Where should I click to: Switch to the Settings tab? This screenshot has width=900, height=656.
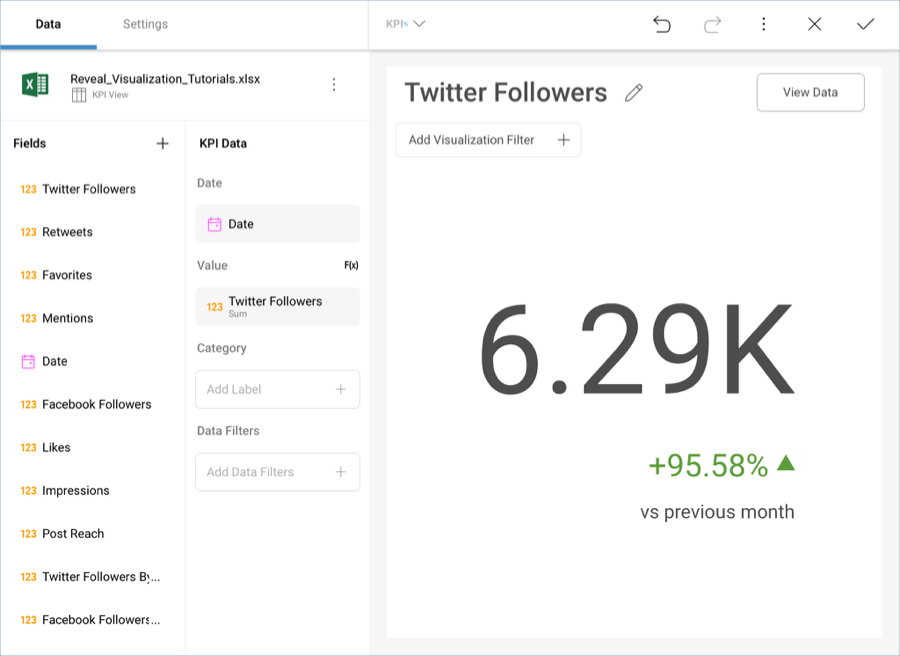point(145,24)
